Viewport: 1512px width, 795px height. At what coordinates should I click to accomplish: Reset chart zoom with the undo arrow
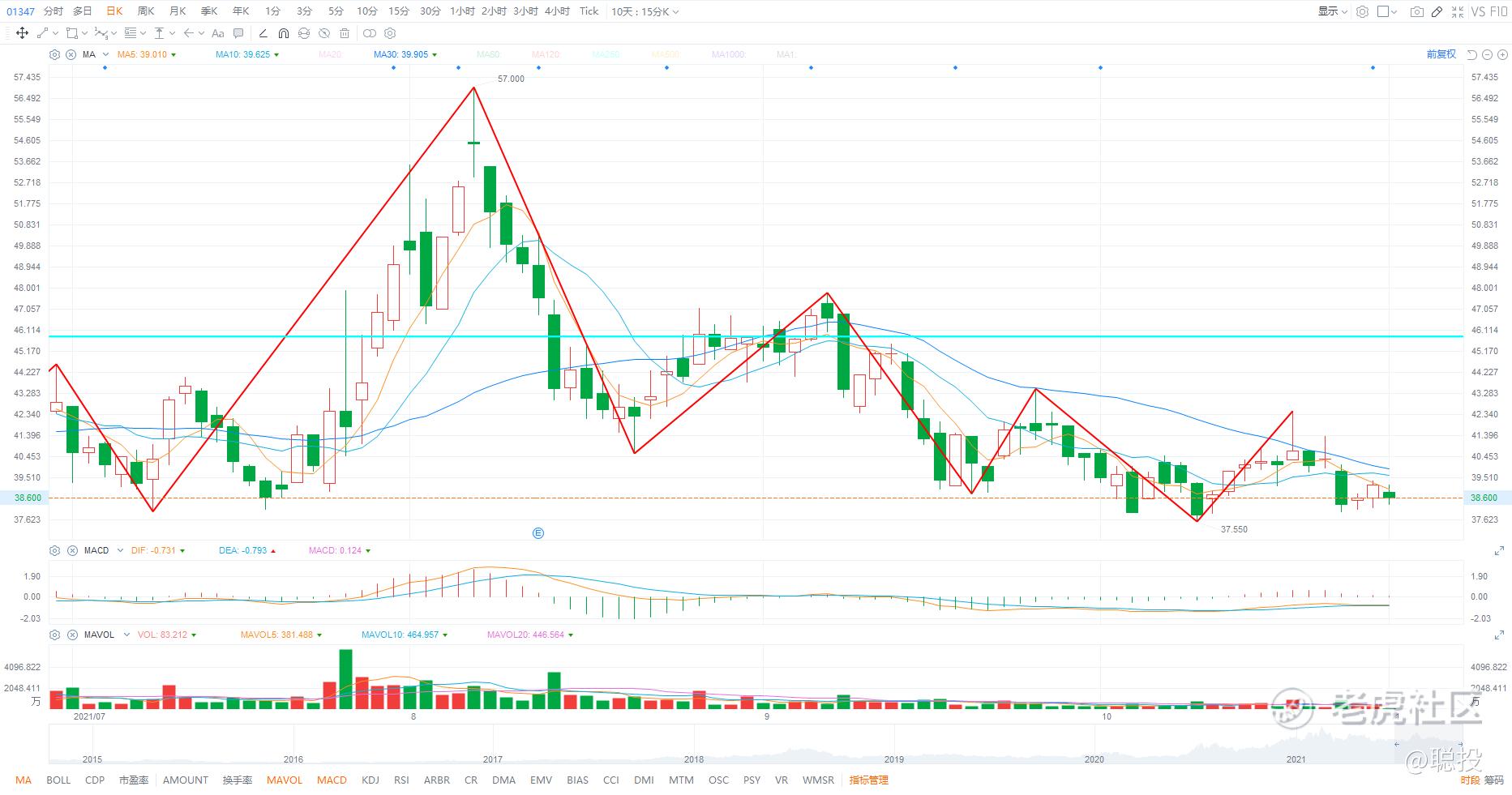(1472, 54)
